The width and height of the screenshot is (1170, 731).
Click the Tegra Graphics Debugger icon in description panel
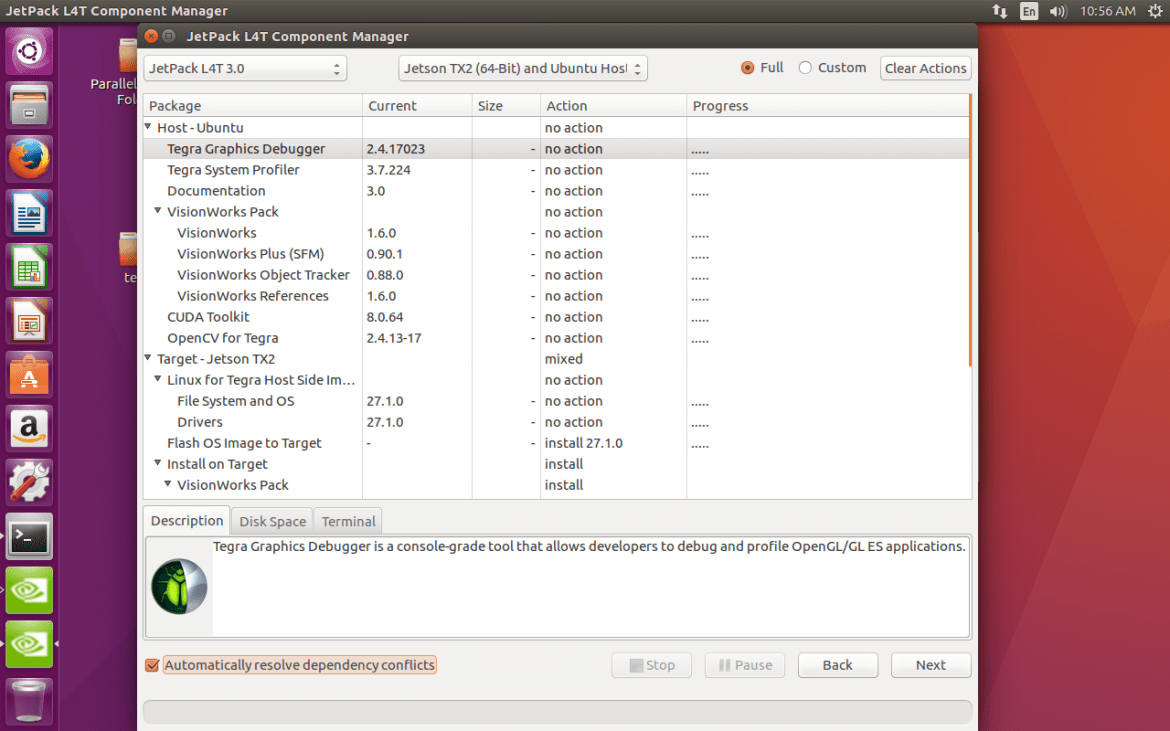(x=179, y=586)
